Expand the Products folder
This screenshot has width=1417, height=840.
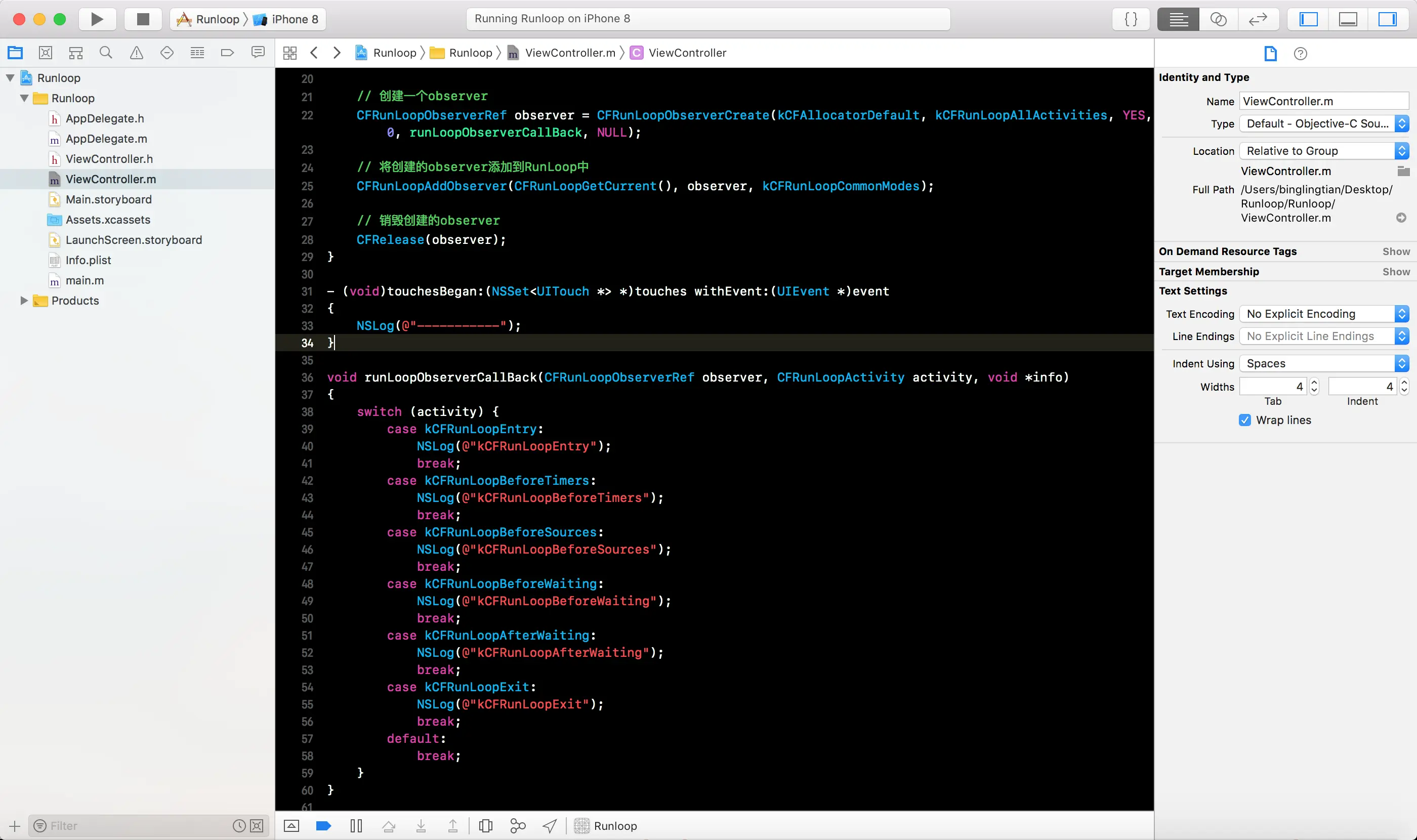(x=24, y=301)
